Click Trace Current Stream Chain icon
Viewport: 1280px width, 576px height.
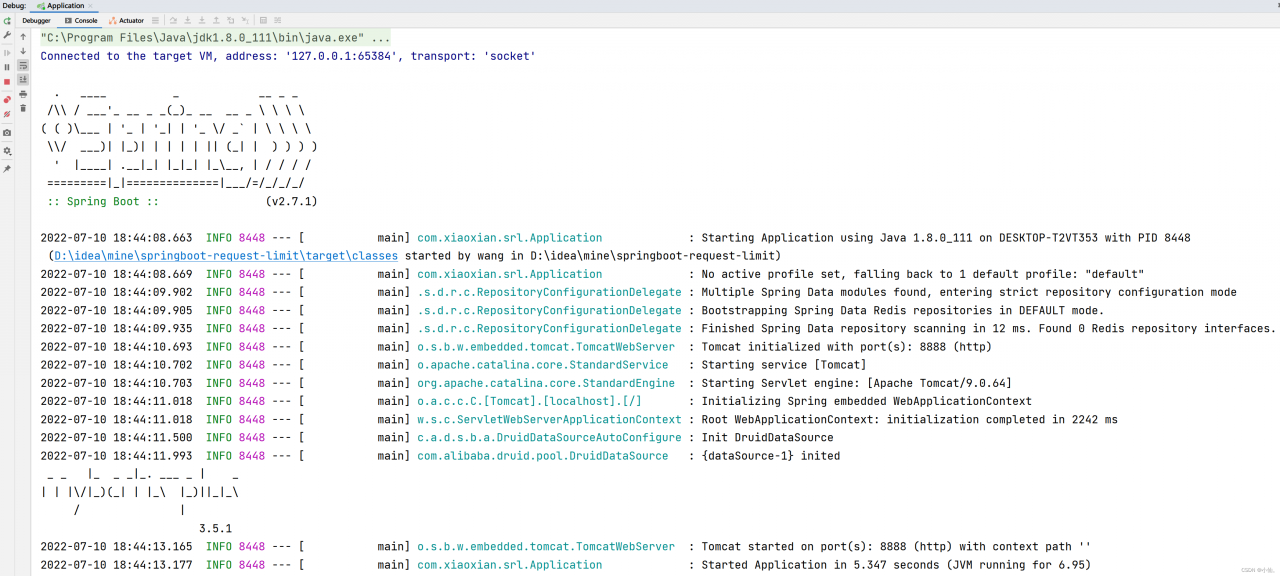pyautogui.click(x=277, y=20)
